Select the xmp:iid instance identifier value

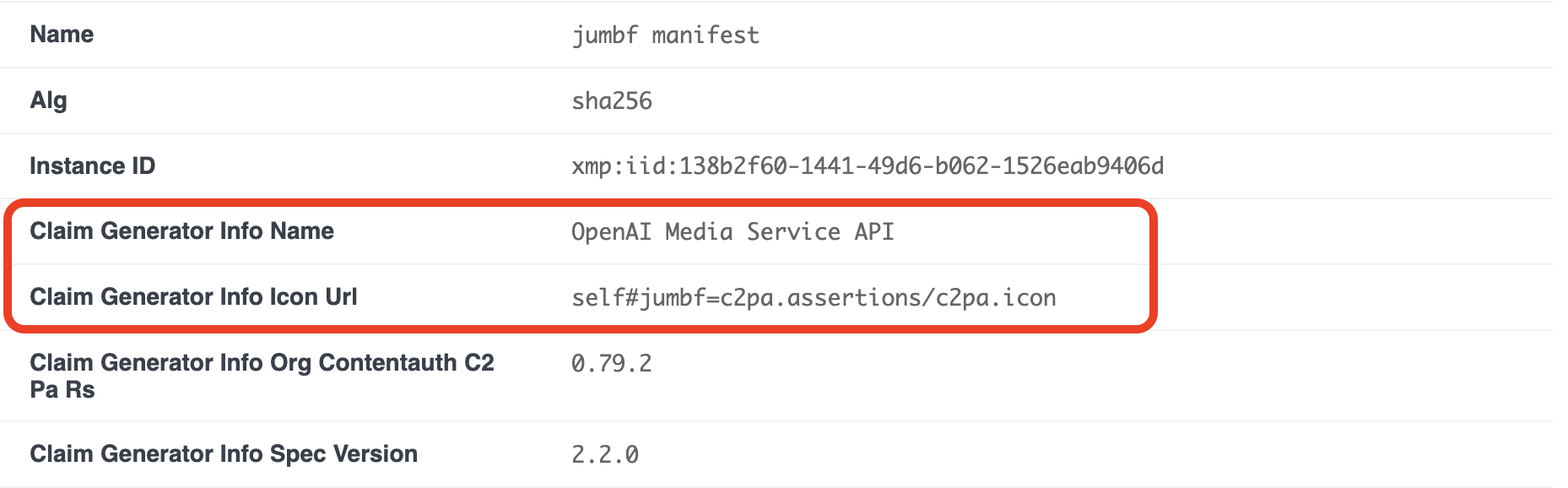click(x=868, y=166)
